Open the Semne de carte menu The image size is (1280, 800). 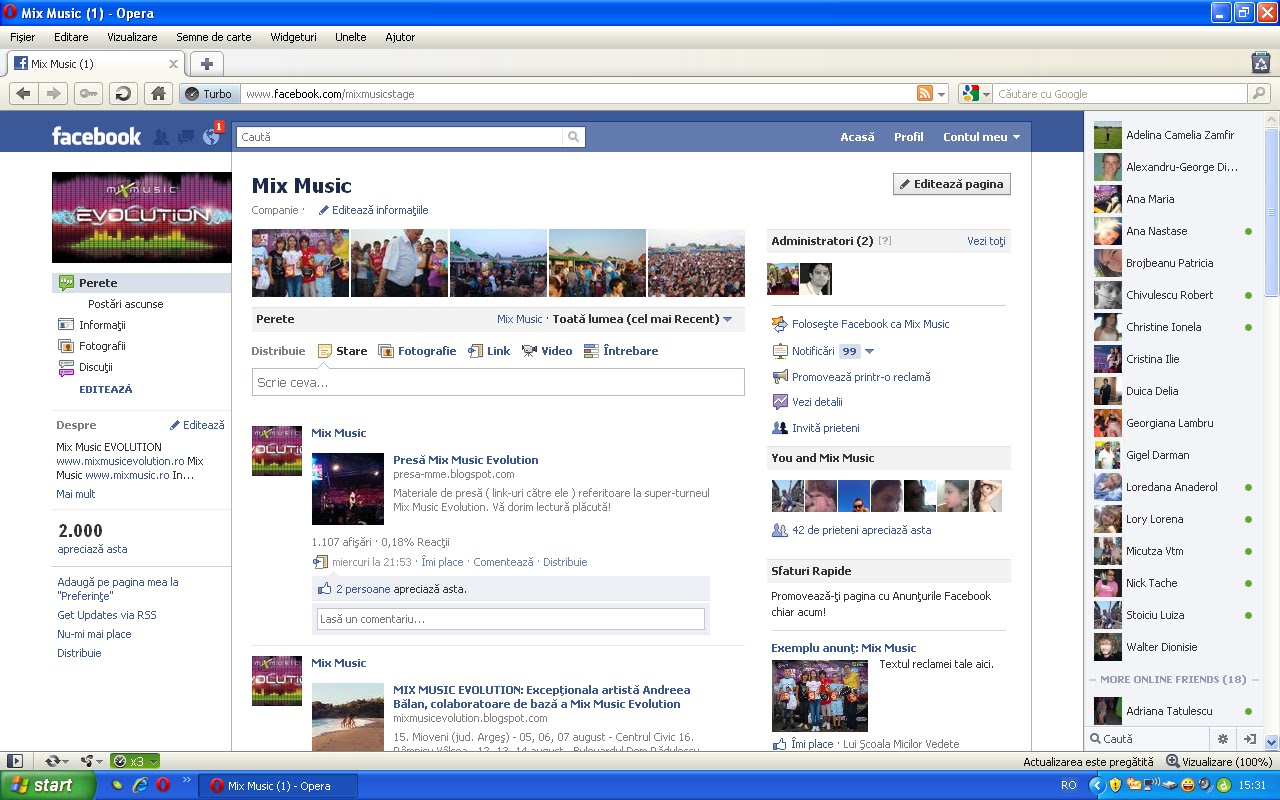(214, 37)
